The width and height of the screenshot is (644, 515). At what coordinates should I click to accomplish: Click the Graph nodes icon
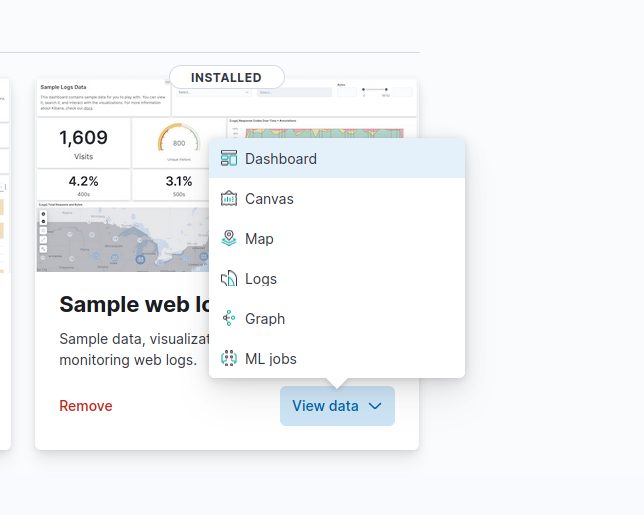coord(229,318)
